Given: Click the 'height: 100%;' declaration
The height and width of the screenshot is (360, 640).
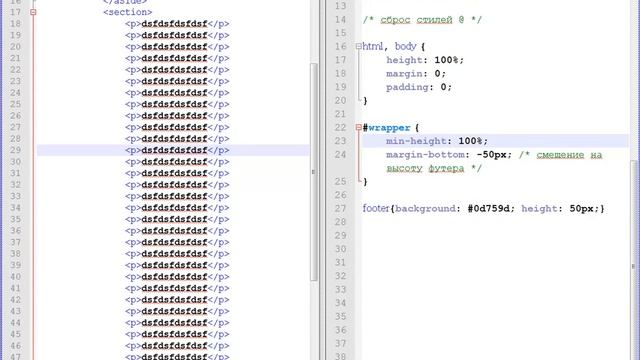Looking at the screenshot, I should pyautogui.click(x=425, y=60).
